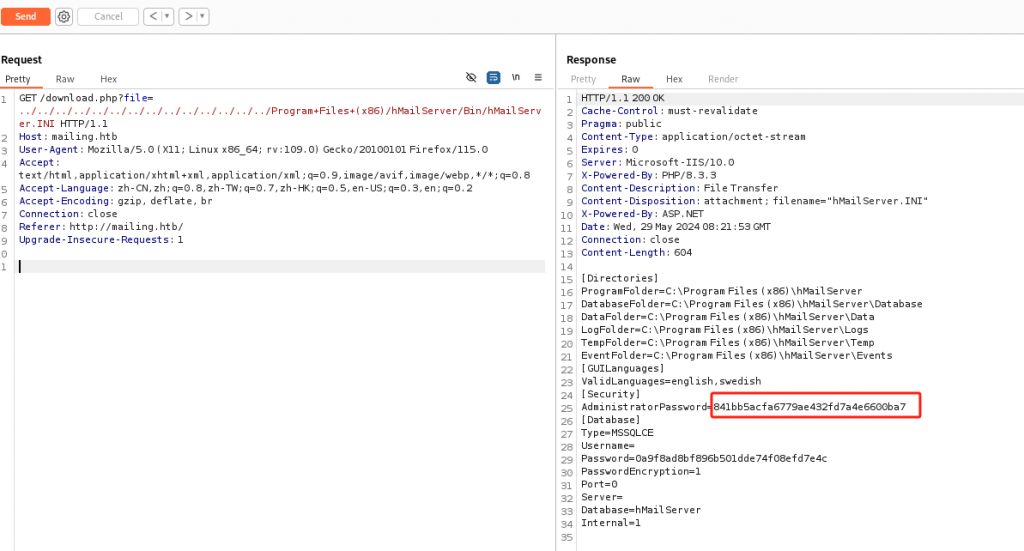Switch to the Request Raw tab
The image size is (1024, 551).
click(65, 79)
